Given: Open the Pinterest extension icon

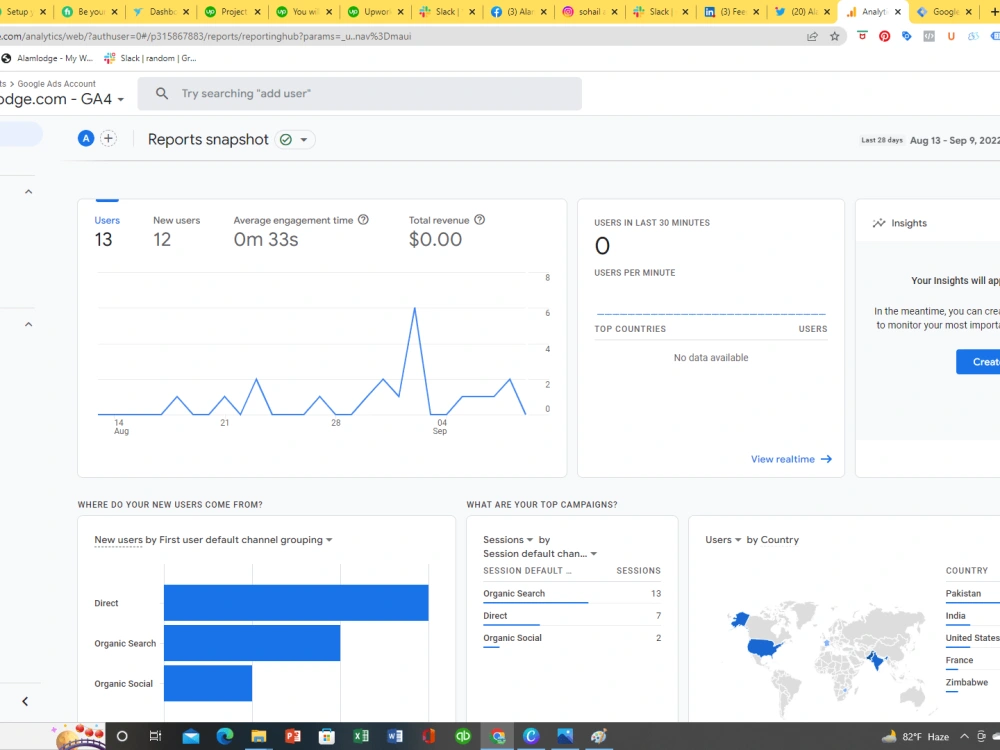Looking at the screenshot, I should point(884,36).
